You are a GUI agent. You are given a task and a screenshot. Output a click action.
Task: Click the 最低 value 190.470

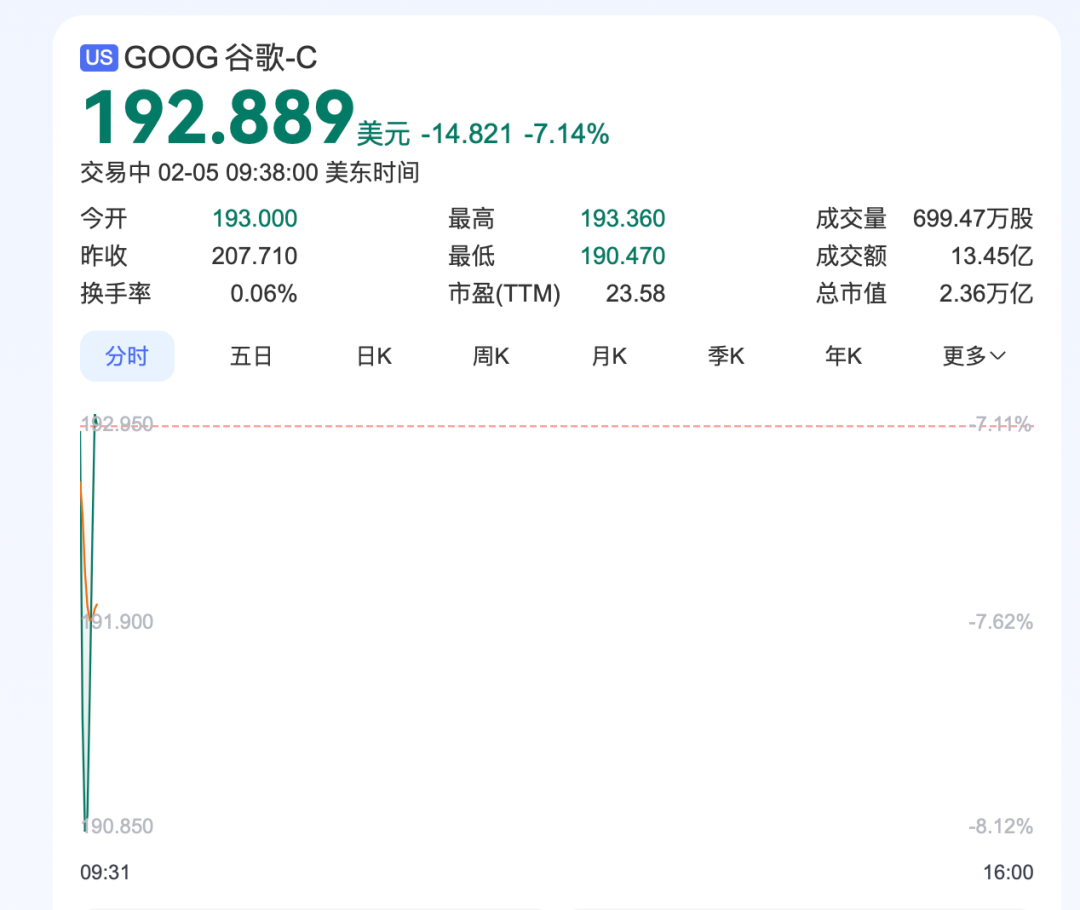point(622,256)
